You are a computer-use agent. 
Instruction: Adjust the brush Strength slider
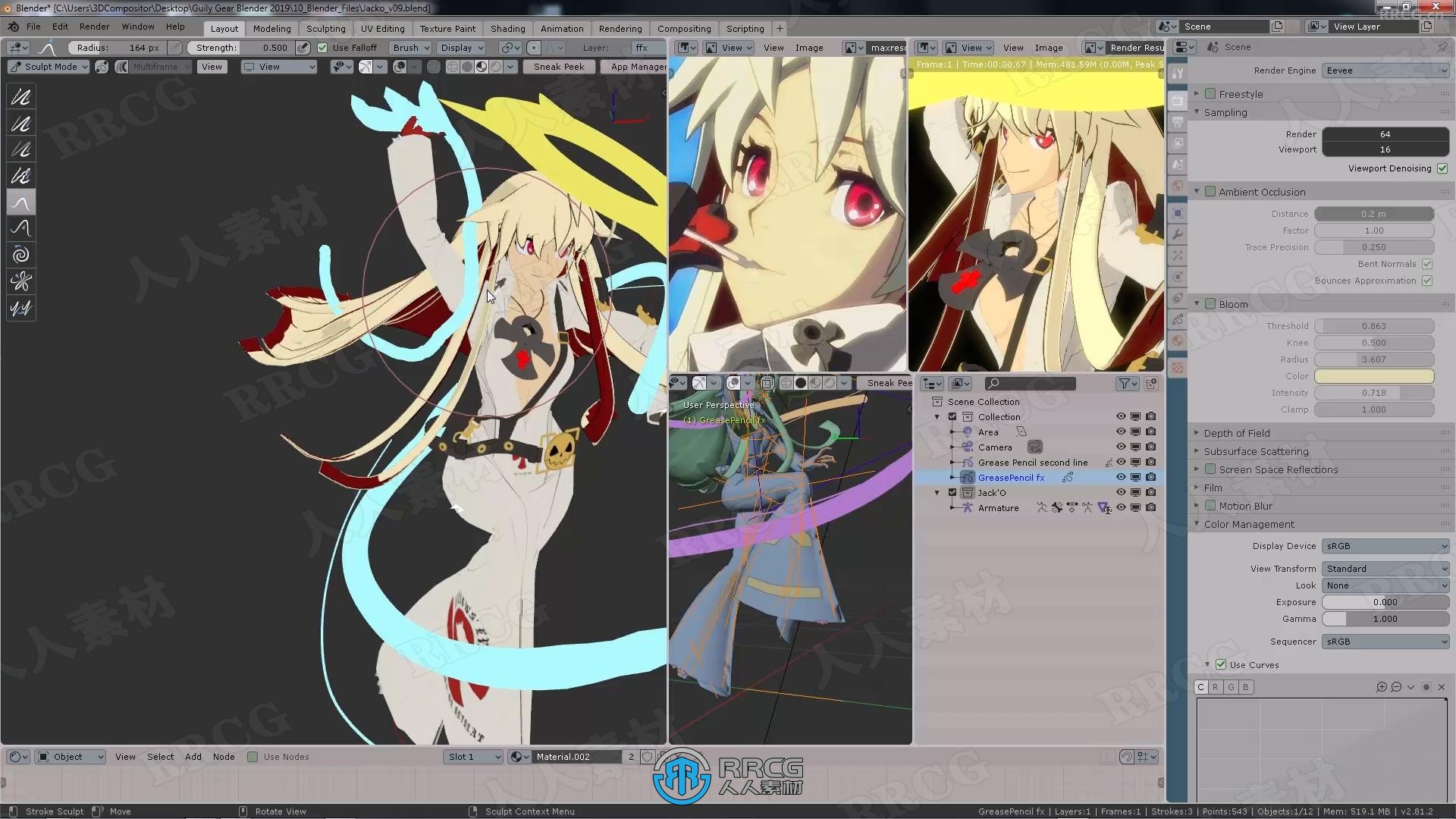(242, 48)
